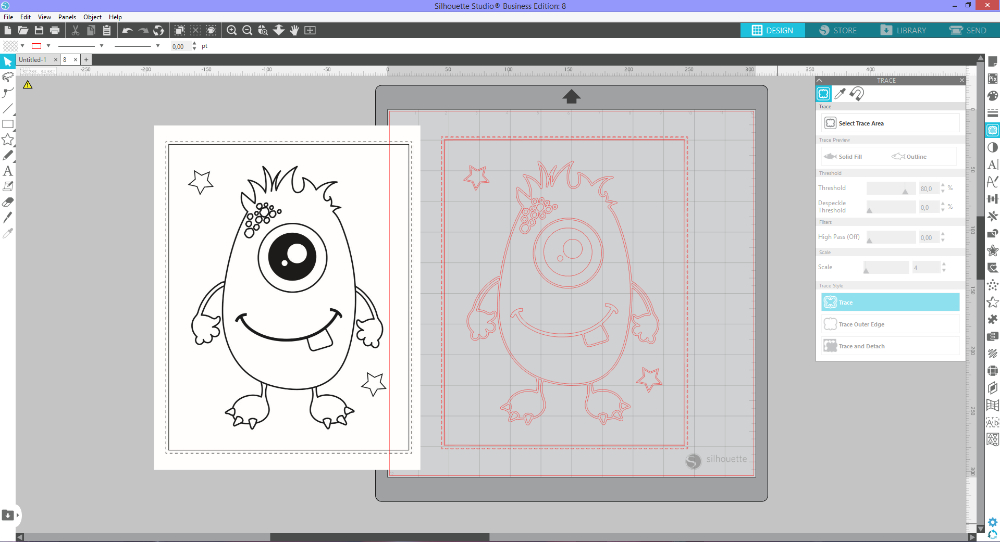The image size is (1000, 542).
Task: Choose Outline trace preview
Action: (909, 156)
